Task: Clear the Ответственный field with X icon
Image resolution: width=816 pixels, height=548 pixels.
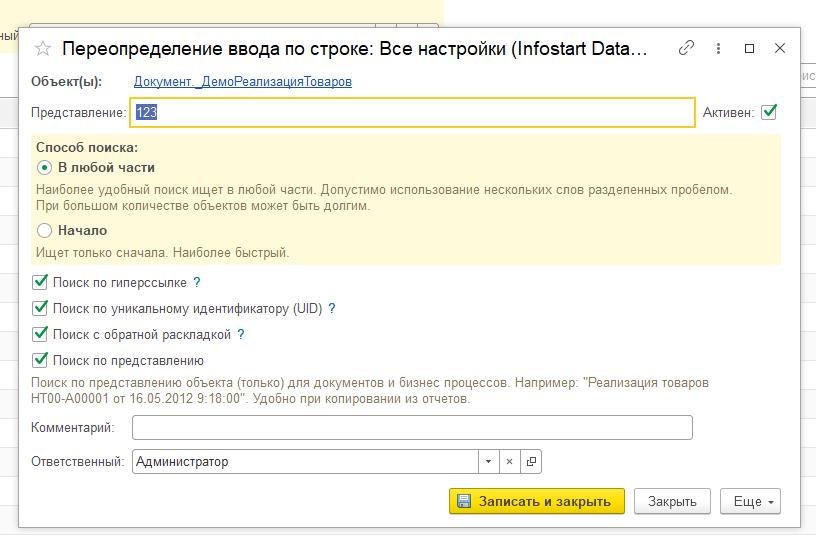Action: click(x=509, y=462)
